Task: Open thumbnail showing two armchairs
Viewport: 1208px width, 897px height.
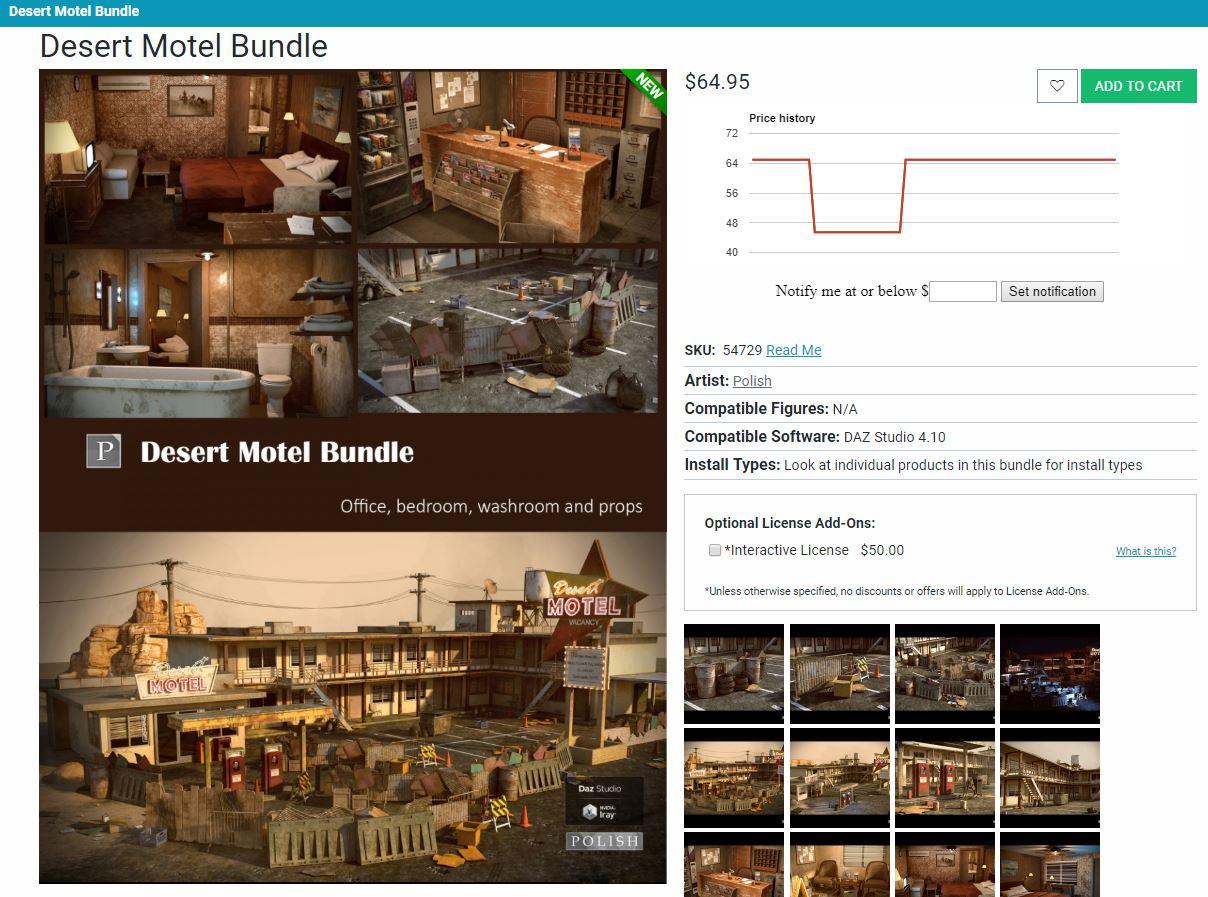Action: [x=840, y=864]
